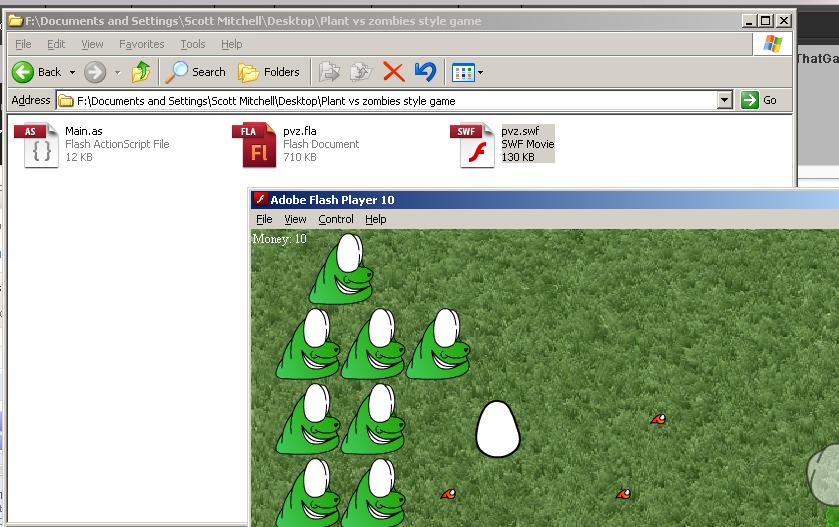Open the Tools menu
Screen dimensions: 839x527
193,44
